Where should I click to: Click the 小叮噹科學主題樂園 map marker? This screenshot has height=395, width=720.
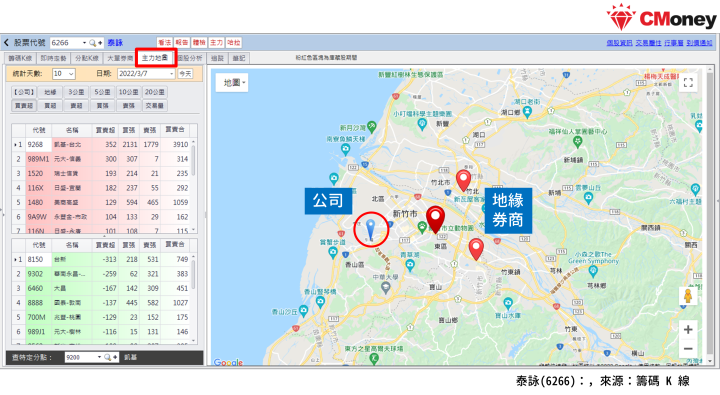(422, 123)
